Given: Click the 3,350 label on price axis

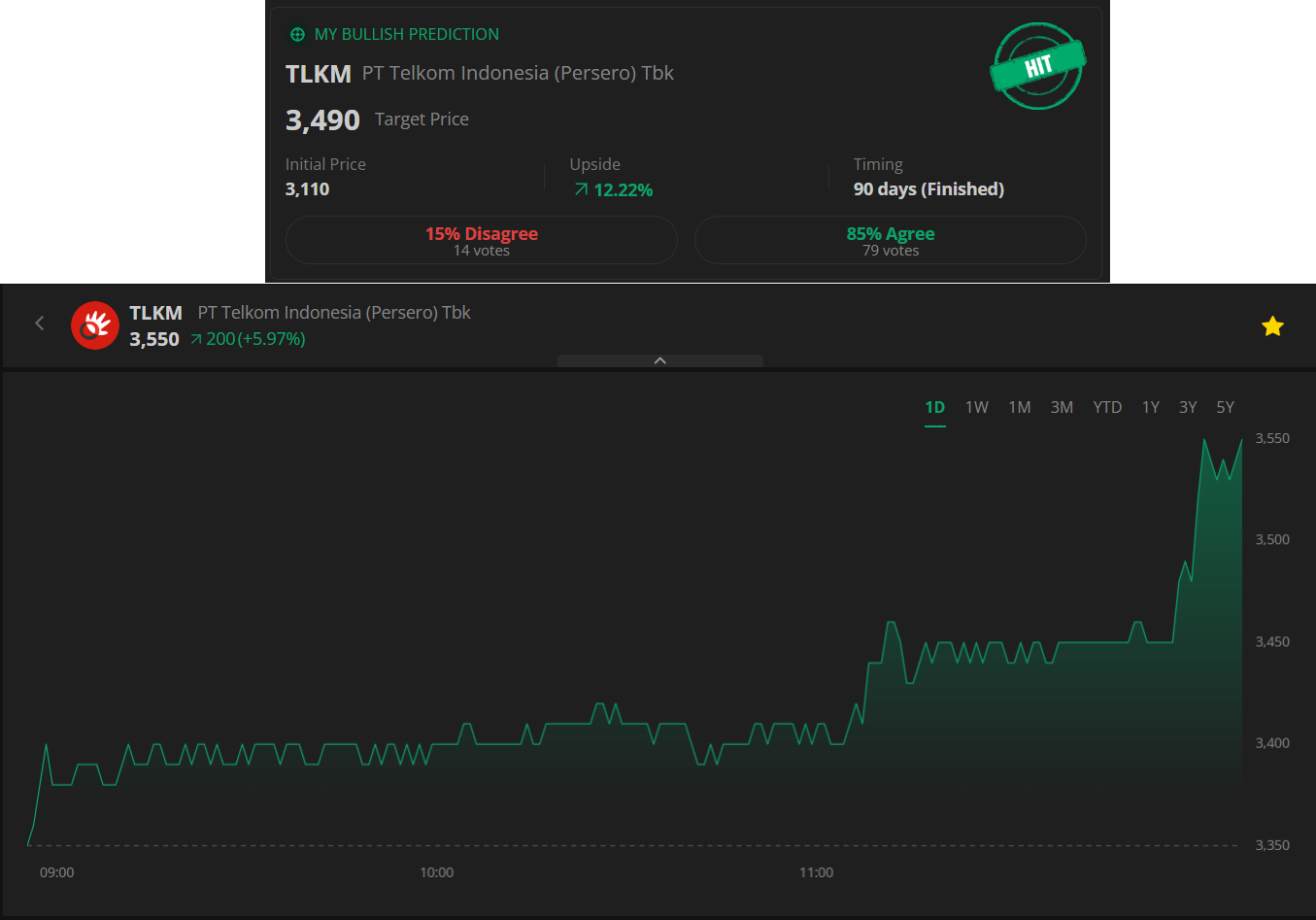Looking at the screenshot, I should click(1272, 845).
